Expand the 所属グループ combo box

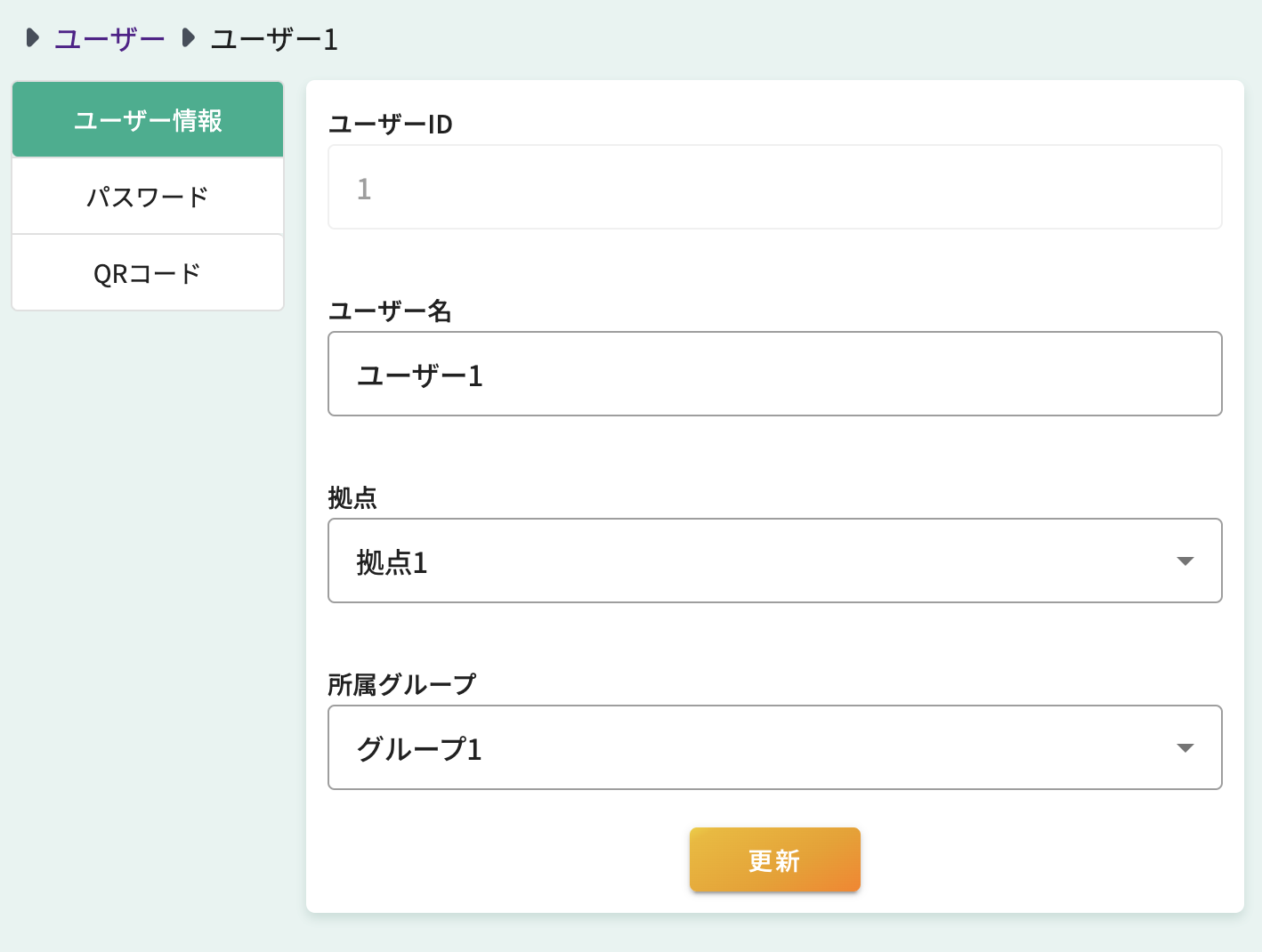[774, 747]
